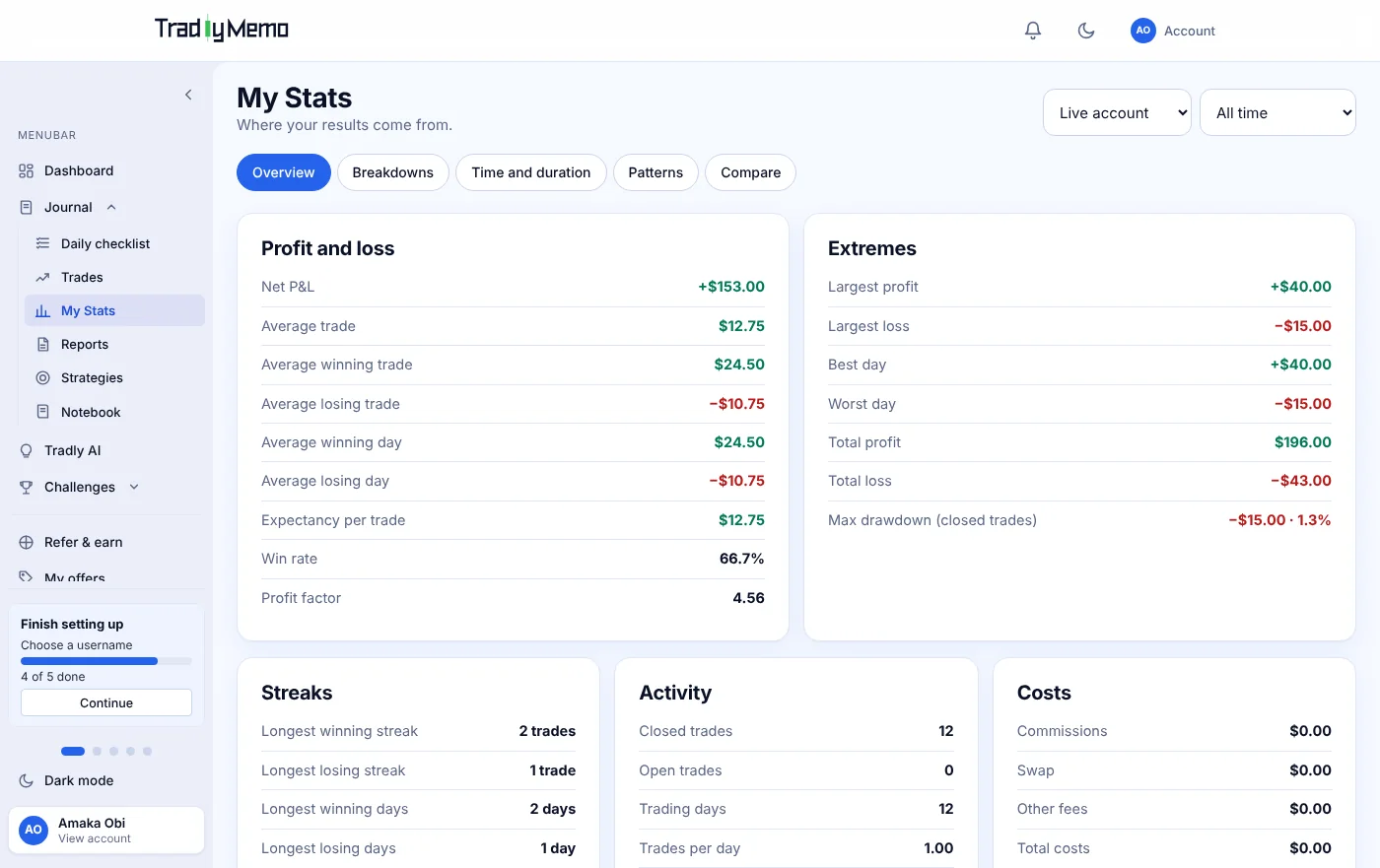Click the Longest winning streak value 2 trades
Screen dimensions: 1380x868
(547, 731)
